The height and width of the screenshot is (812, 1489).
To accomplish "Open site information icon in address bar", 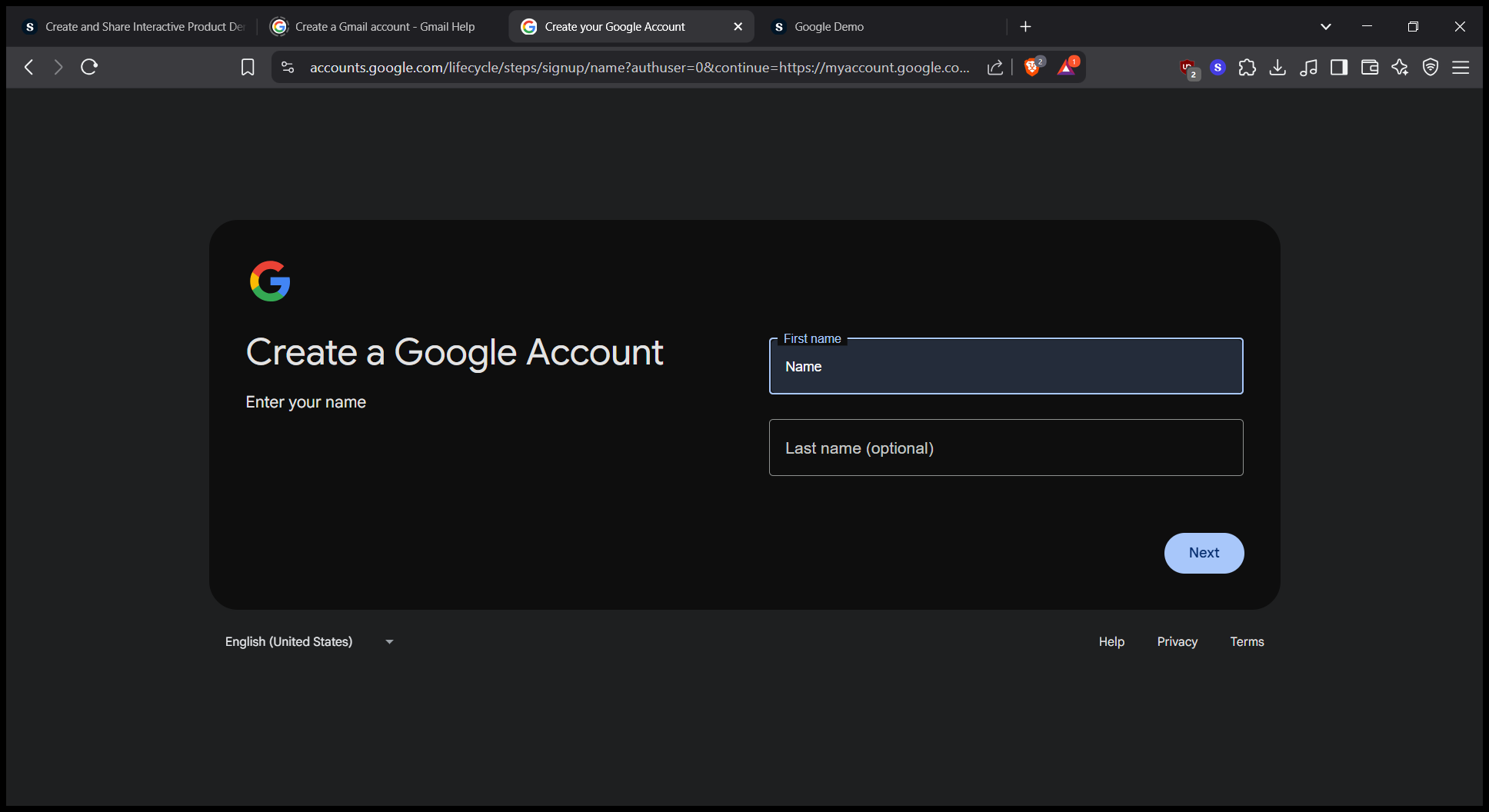I will click(x=288, y=68).
